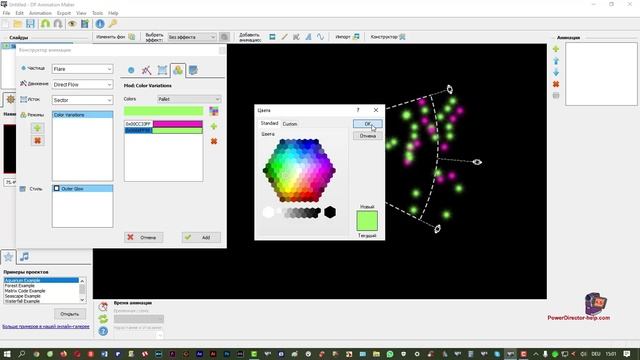Open project via yellow folder icon
The width and height of the screenshot is (640, 360).
pos(18,24)
